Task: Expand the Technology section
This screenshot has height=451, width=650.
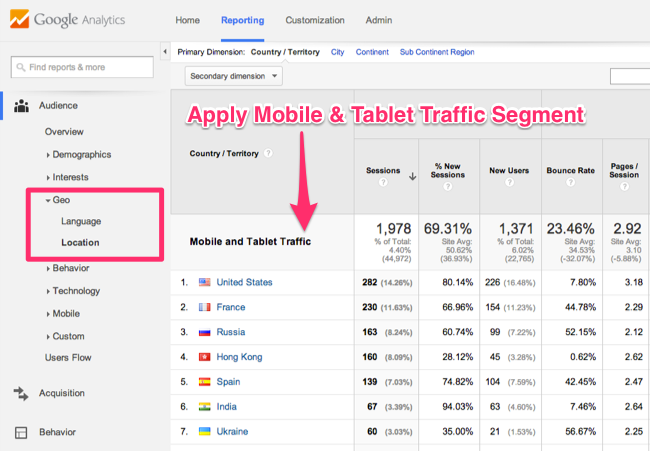Action: pyautogui.click(x=73, y=291)
